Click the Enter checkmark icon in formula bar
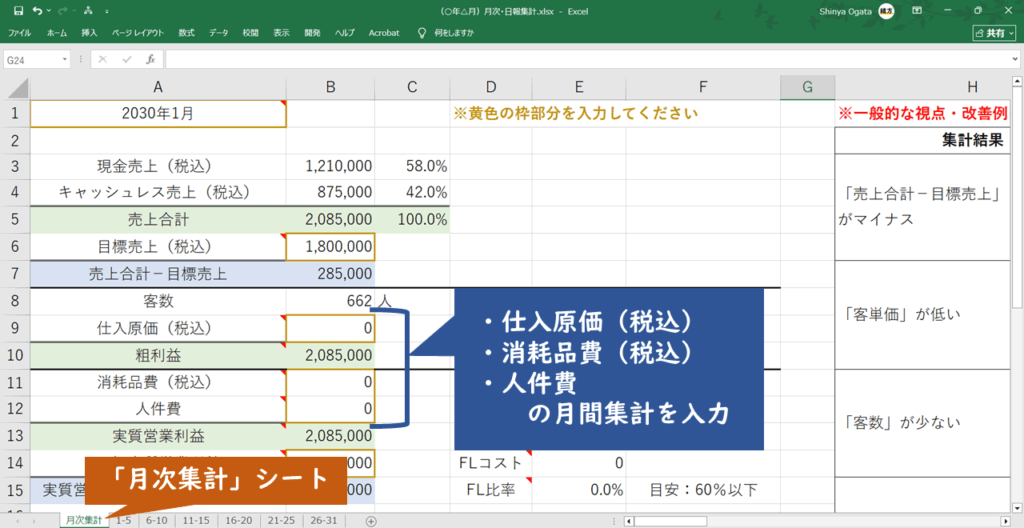The image size is (1024, 528). [x=126, y=60]
